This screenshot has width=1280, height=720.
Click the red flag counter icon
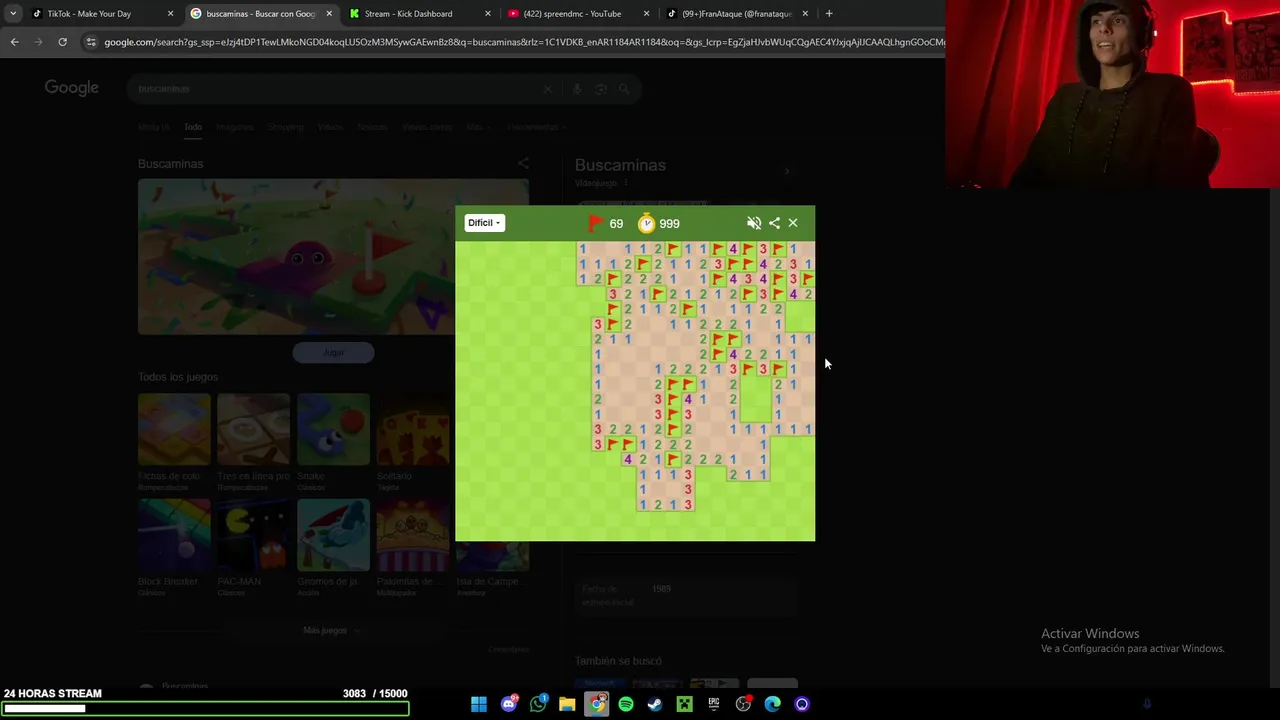pos(596,223)
